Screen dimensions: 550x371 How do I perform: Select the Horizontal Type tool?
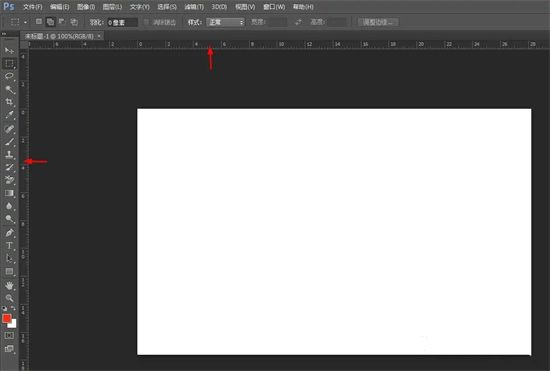point(9,245)
